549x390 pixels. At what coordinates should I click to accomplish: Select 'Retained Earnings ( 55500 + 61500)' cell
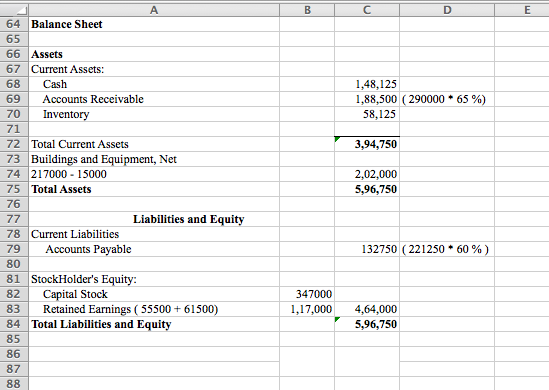tap(154, 309)
